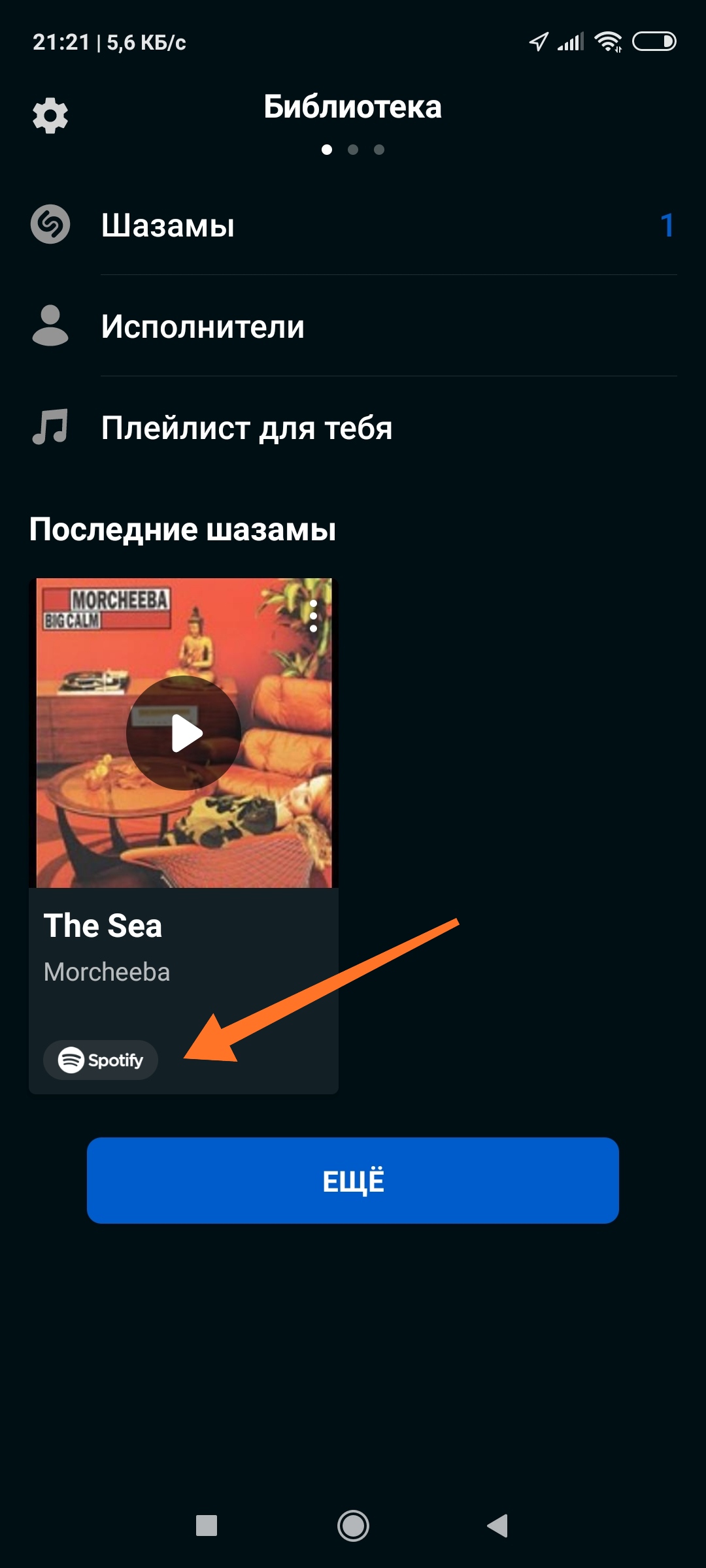Tap The Sea song title
Viewport: 706px width, 1568px height.
click(x=103, y=926)
